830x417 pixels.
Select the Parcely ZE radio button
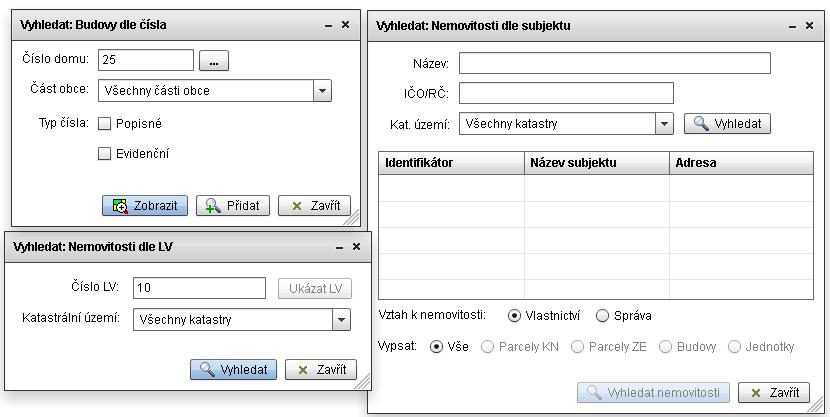click(578, 347)
